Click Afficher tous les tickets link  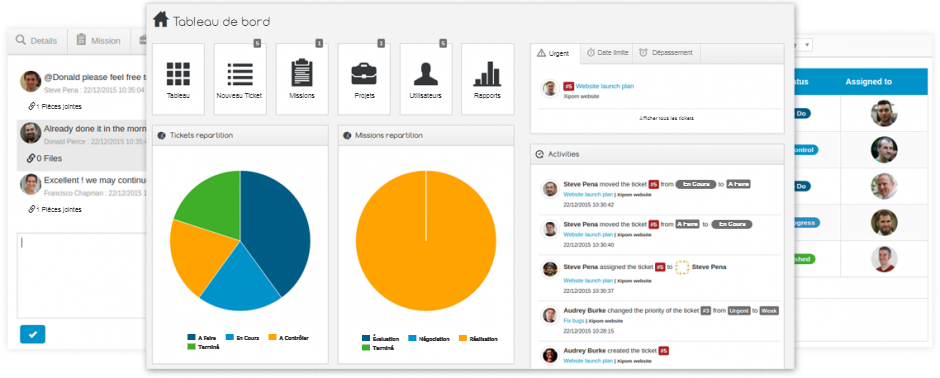(666, 119)
